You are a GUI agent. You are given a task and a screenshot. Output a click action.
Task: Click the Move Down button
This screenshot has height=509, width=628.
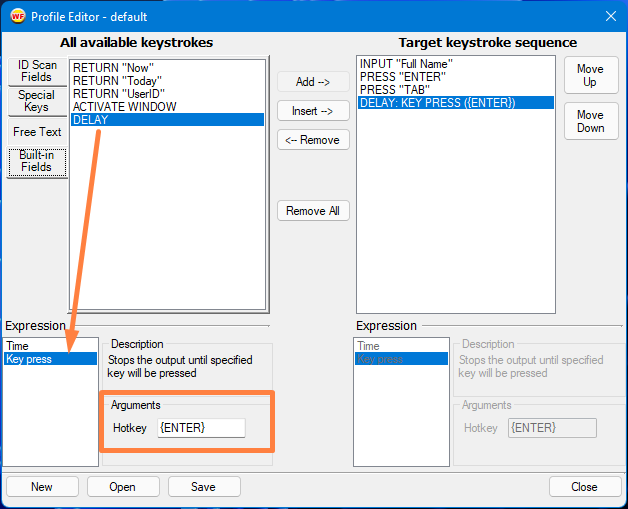[x=591, y=121]
